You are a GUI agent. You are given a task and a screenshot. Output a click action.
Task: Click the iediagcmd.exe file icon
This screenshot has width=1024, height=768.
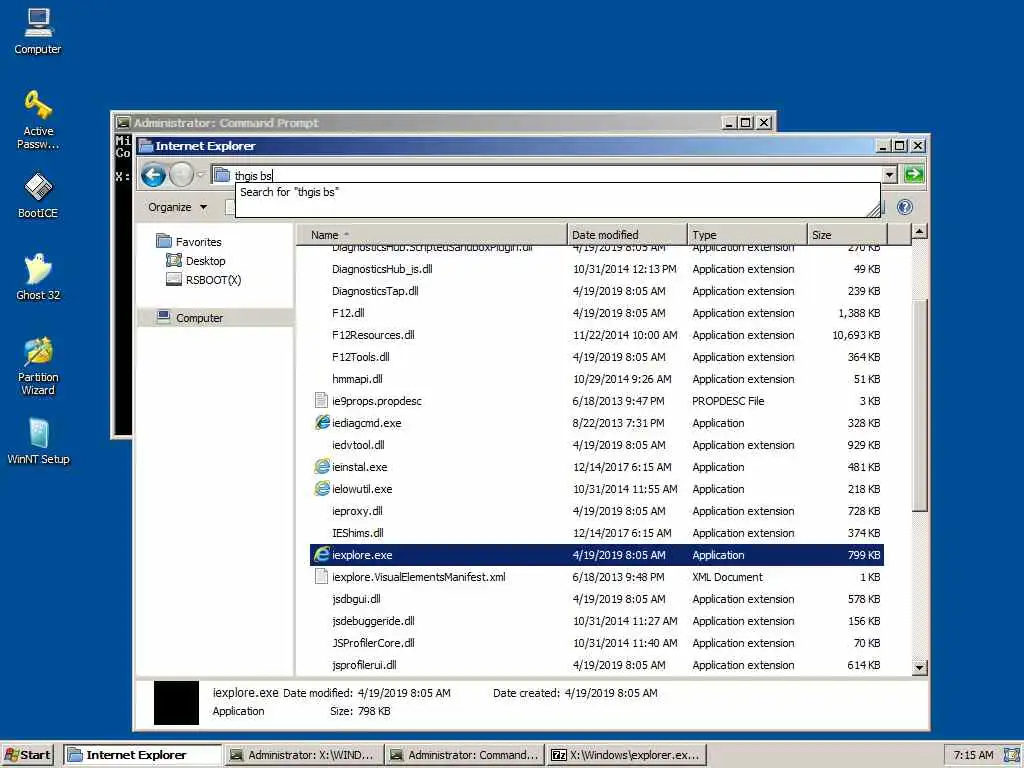322,423
